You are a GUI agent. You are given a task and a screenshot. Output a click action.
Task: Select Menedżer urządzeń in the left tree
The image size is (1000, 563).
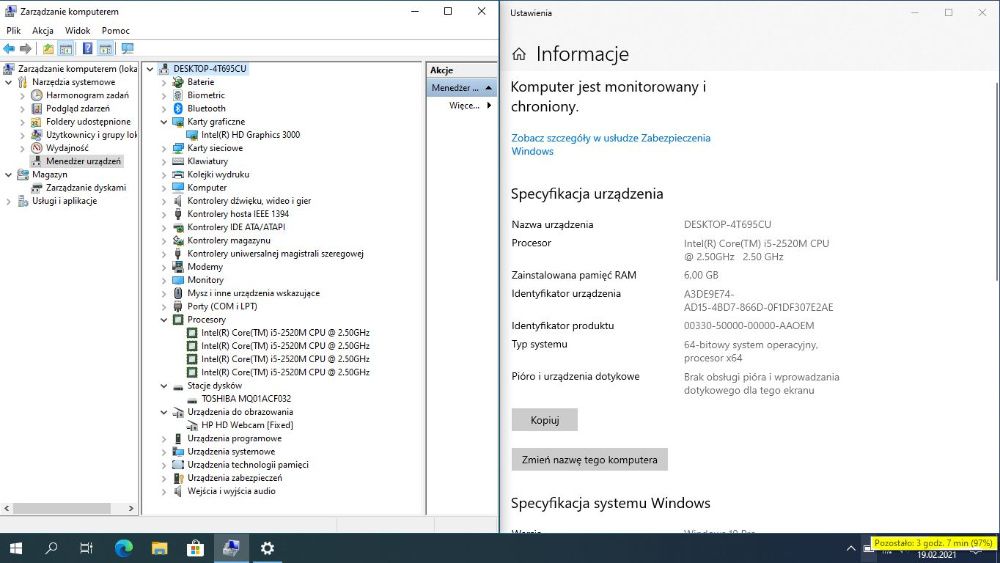[x=83, y=161]
